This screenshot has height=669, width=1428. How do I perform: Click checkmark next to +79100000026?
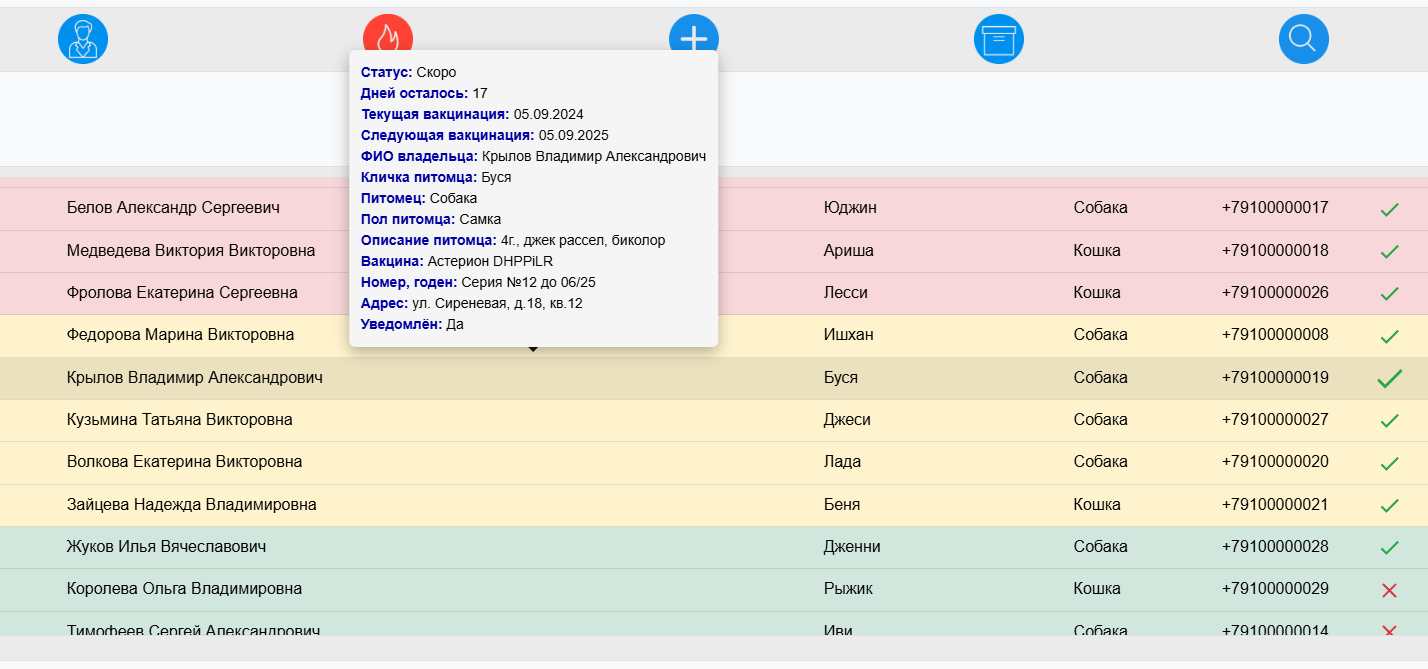pyautogui.click(x=1389, y=294)
